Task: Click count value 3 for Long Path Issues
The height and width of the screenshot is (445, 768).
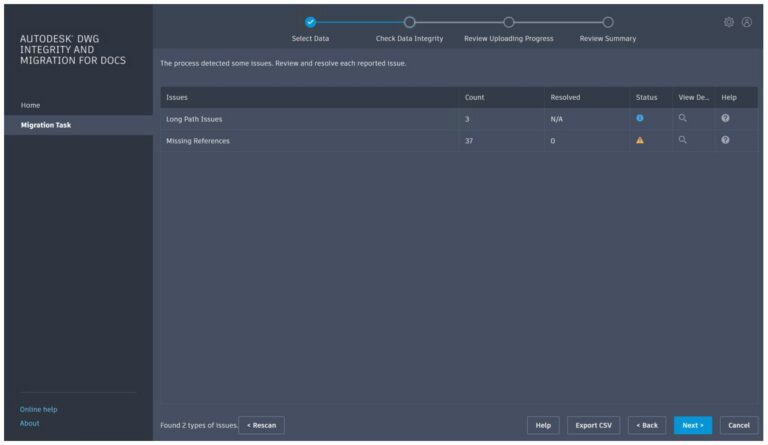Action: click(467, 119)
